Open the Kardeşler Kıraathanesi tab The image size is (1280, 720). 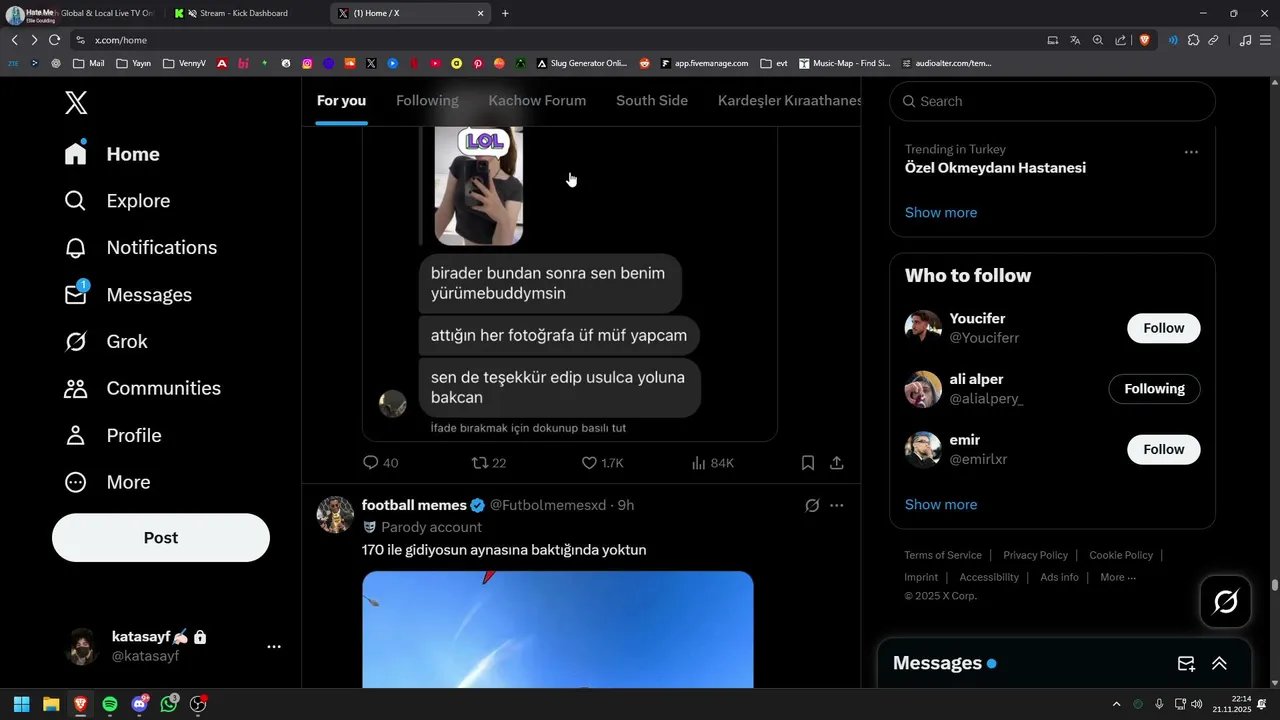coord(790,101)
